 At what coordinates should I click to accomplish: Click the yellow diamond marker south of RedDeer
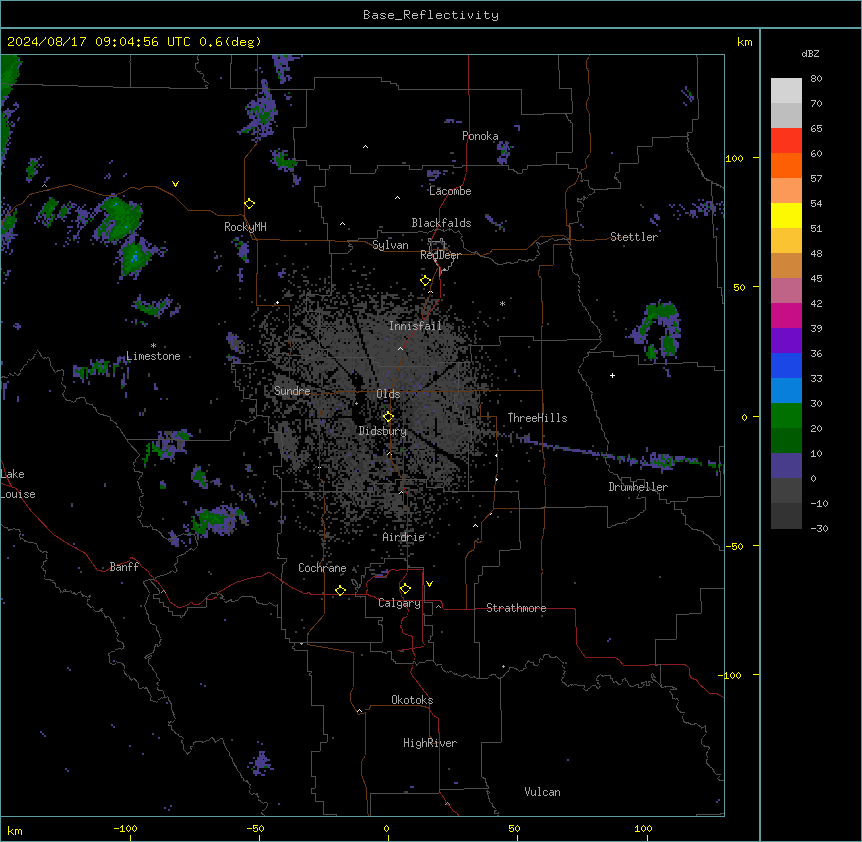tap(426, 281)
